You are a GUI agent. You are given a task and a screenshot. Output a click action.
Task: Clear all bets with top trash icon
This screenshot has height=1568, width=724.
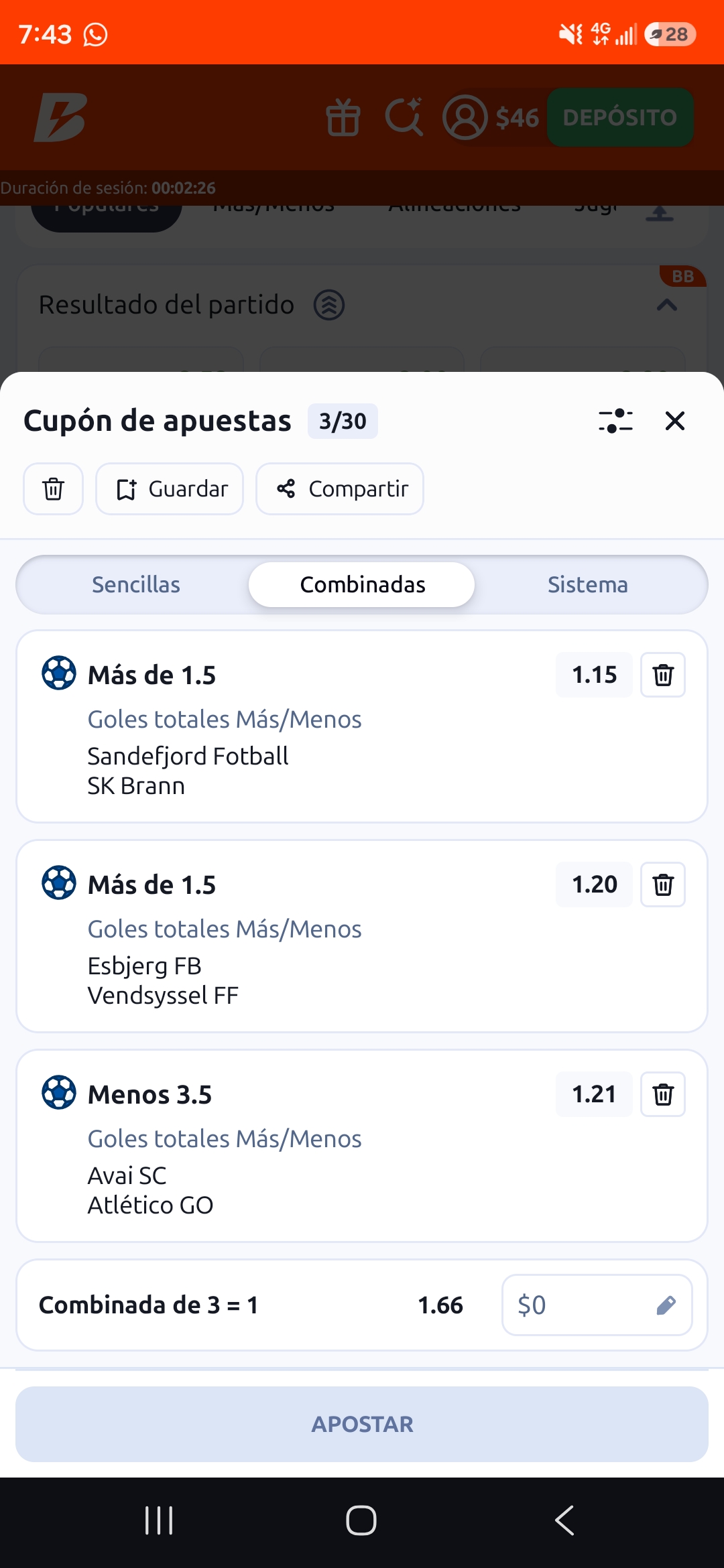click(54, 489)
